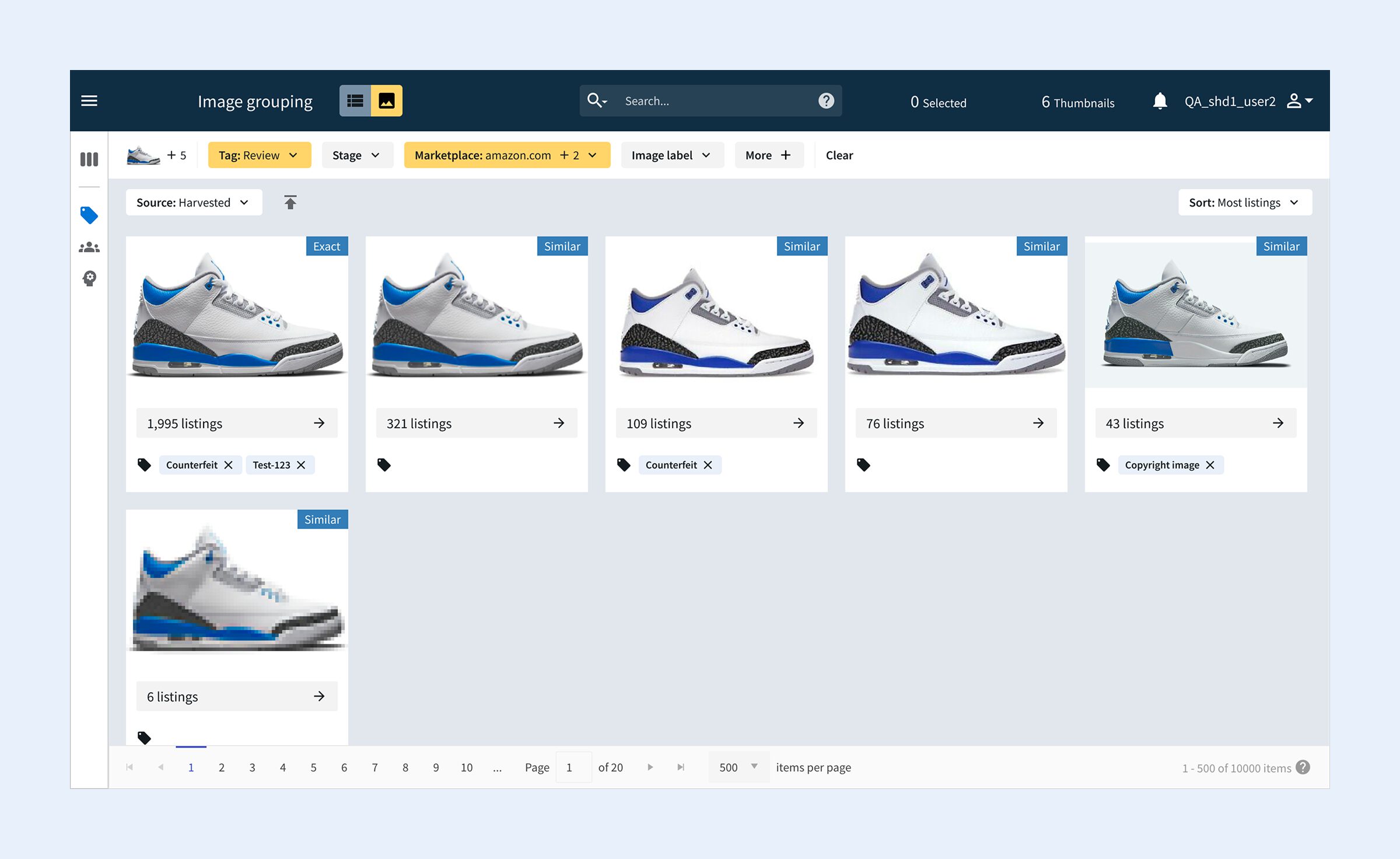The image size is (1400, 859).
Task: Open the columns panel icon in sidebar
Action: (x=89, y=159)
